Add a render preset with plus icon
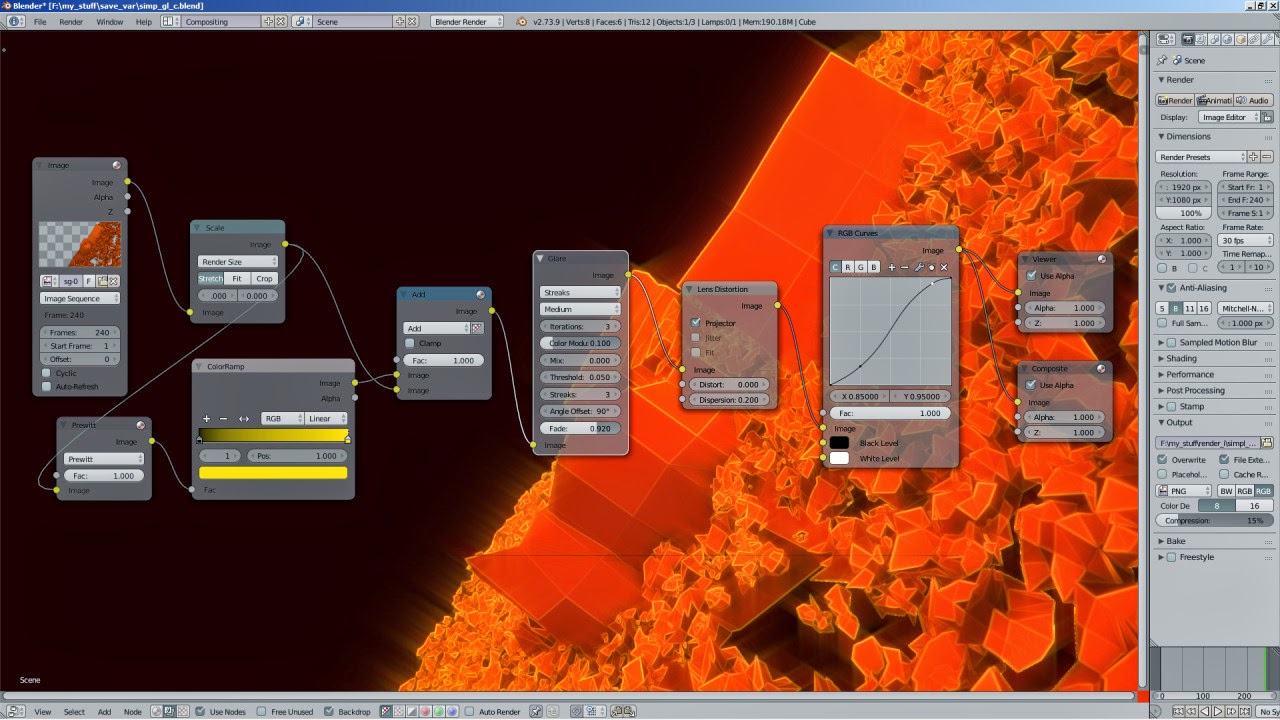 point(1253,157)
